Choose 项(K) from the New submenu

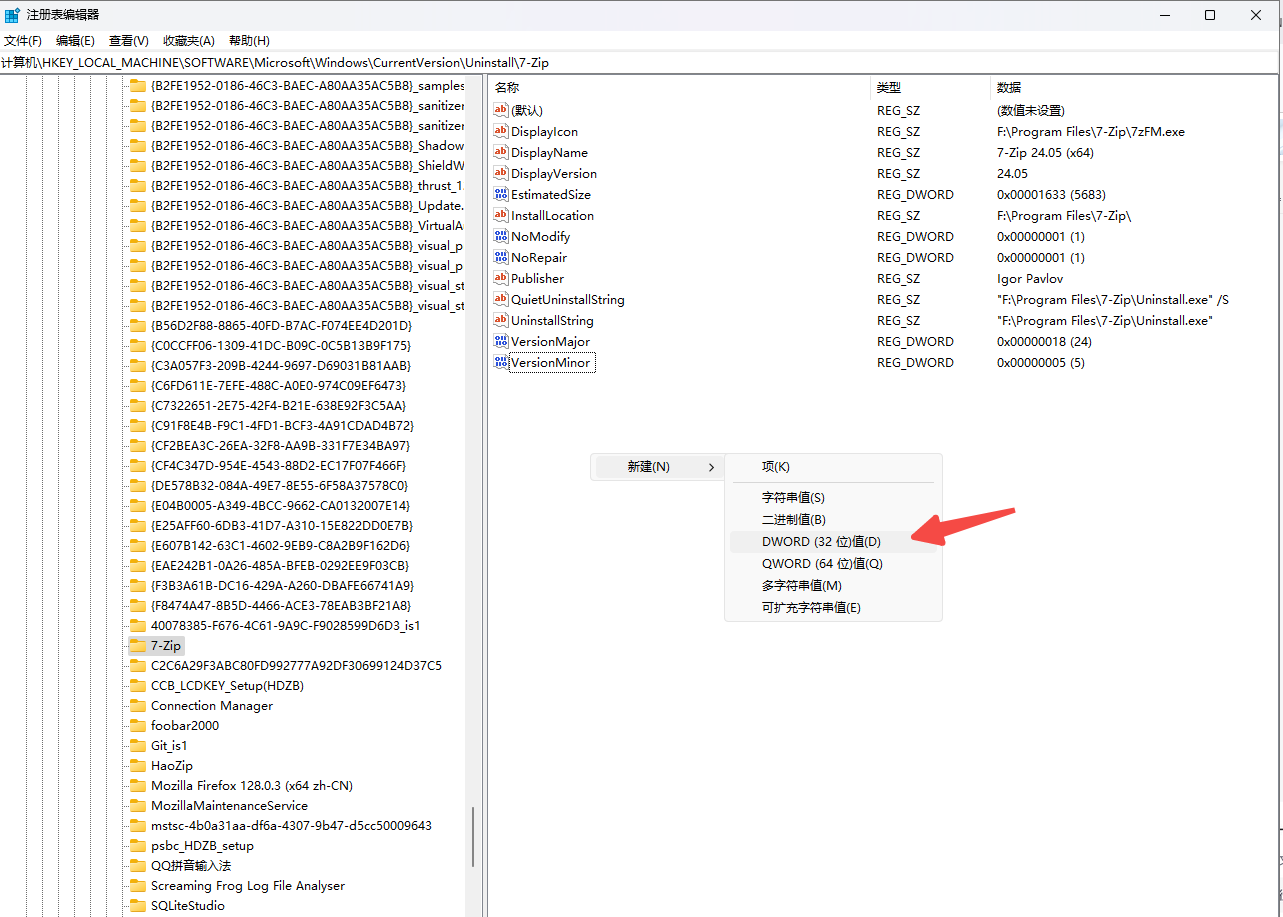point(833,467)
